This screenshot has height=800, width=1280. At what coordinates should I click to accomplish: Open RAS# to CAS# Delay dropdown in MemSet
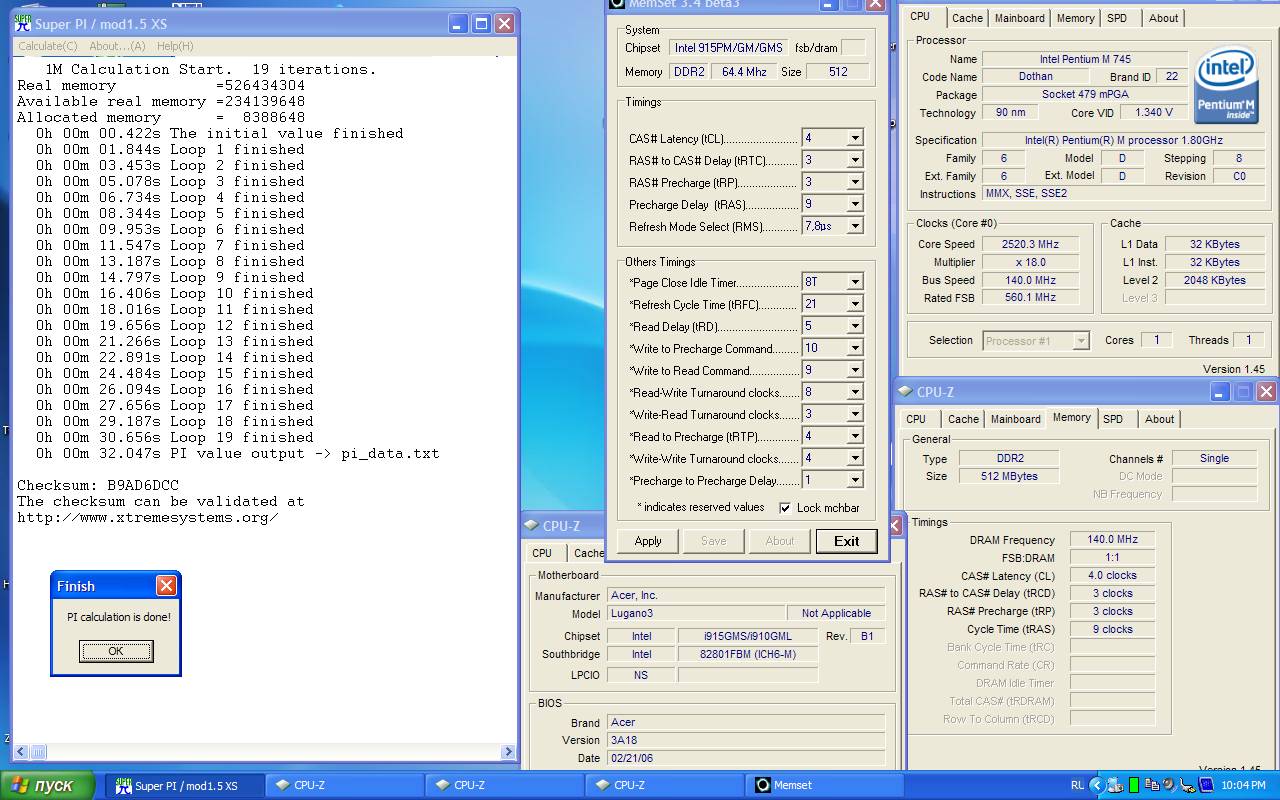click(x=855, y=160)
